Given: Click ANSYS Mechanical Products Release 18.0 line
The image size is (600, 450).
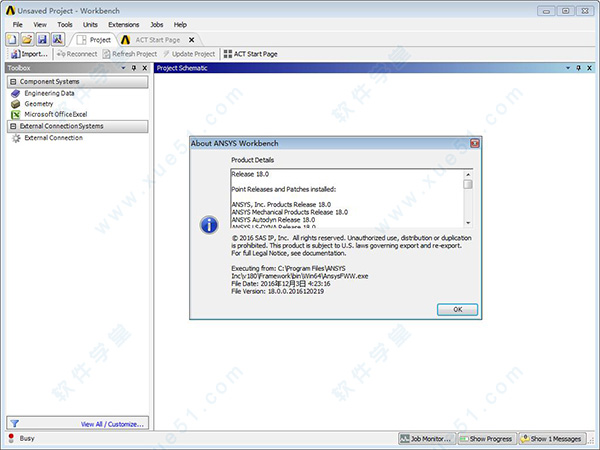Looking at the screenshot, I should [x=290, y=212].
